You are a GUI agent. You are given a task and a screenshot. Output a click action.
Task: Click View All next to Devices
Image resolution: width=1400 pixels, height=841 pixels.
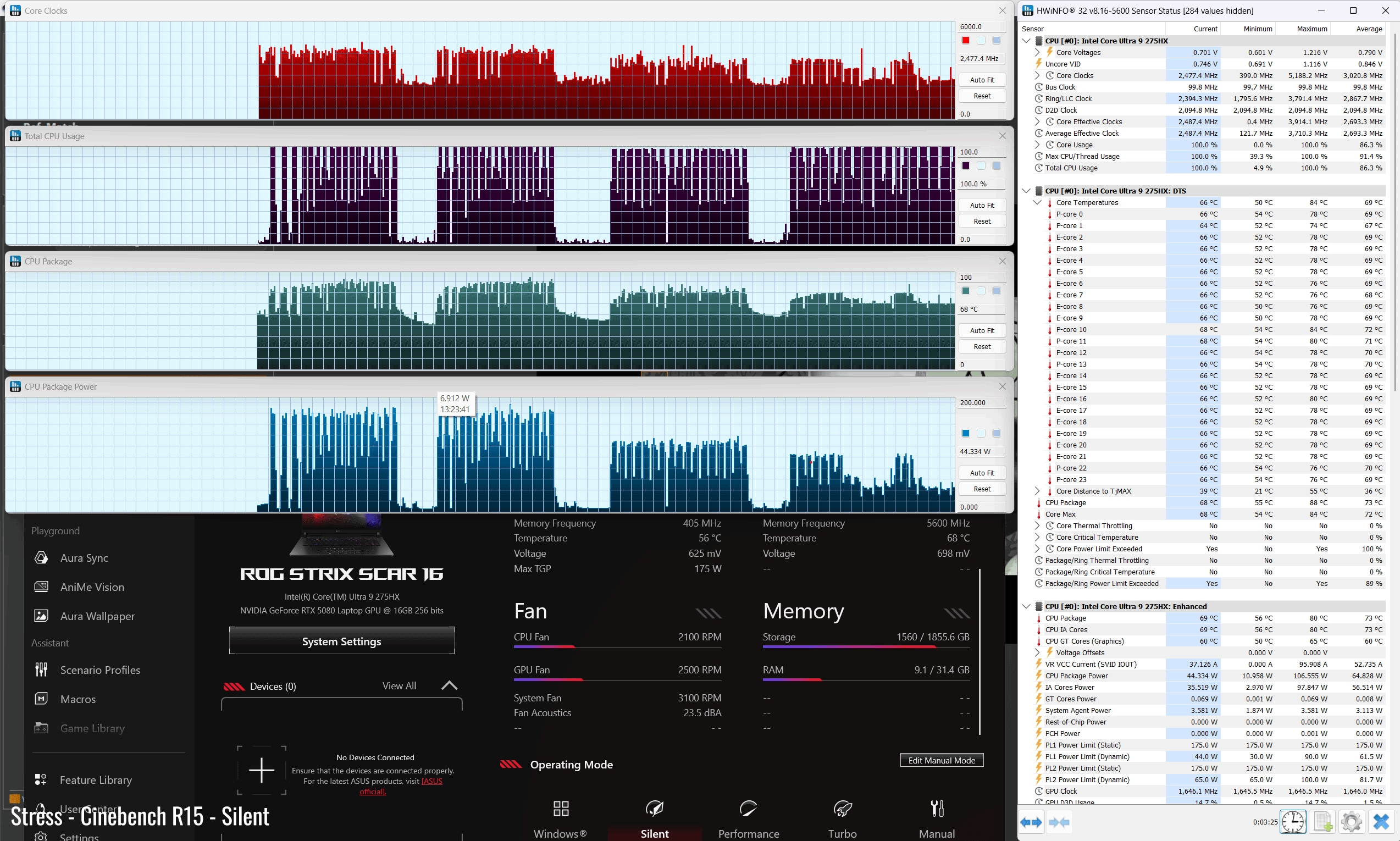pyautogui.click(x=399, y=686)
